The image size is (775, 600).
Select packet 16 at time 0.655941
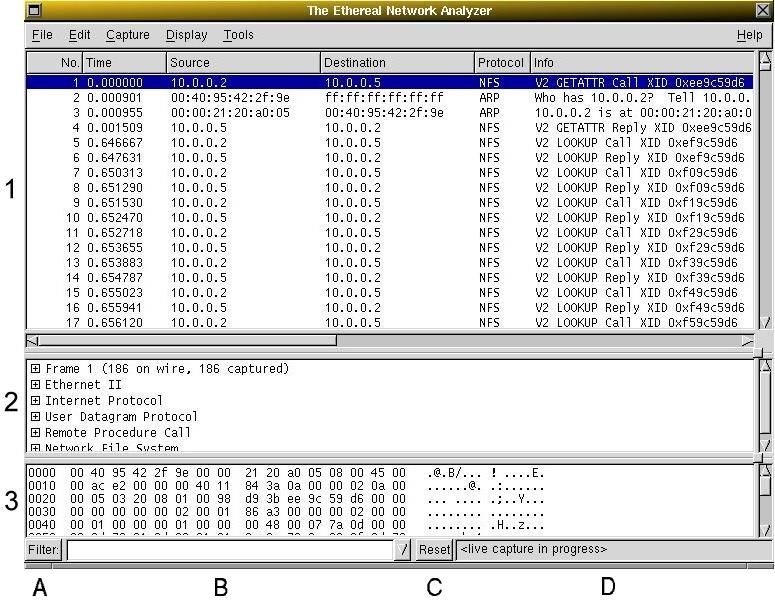389,307
